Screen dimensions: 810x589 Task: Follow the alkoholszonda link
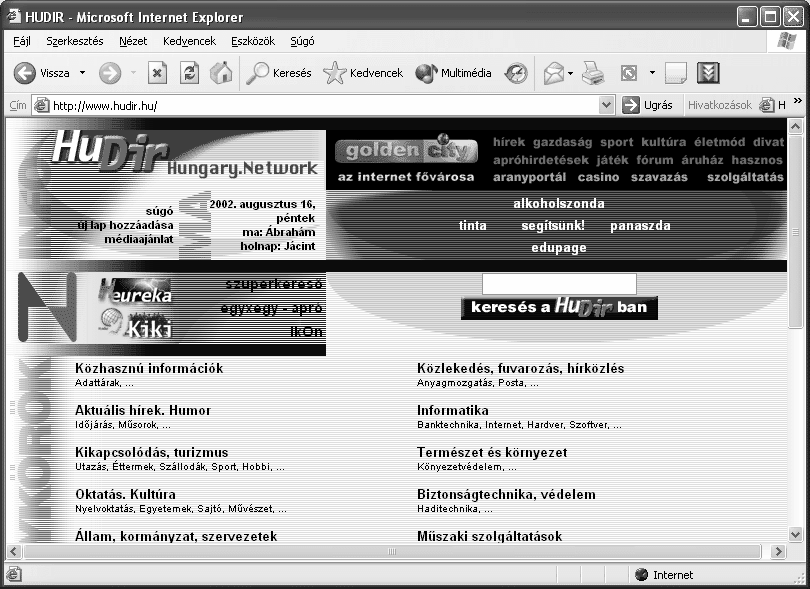pos(558,204)
